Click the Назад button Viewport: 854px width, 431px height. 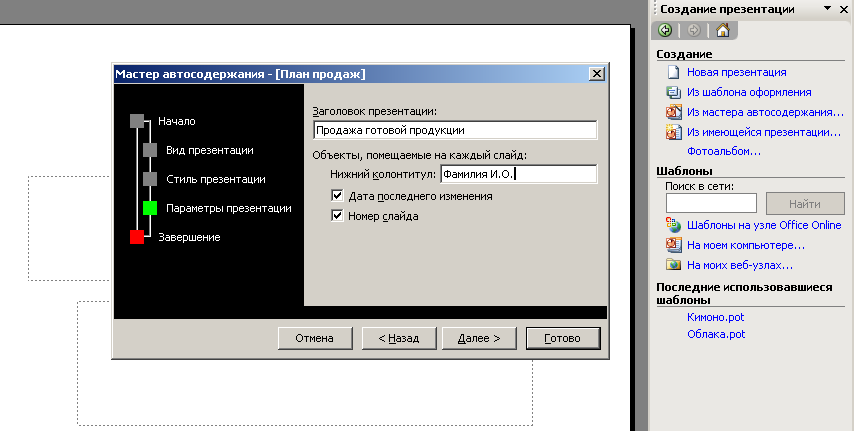coord(399,338)
